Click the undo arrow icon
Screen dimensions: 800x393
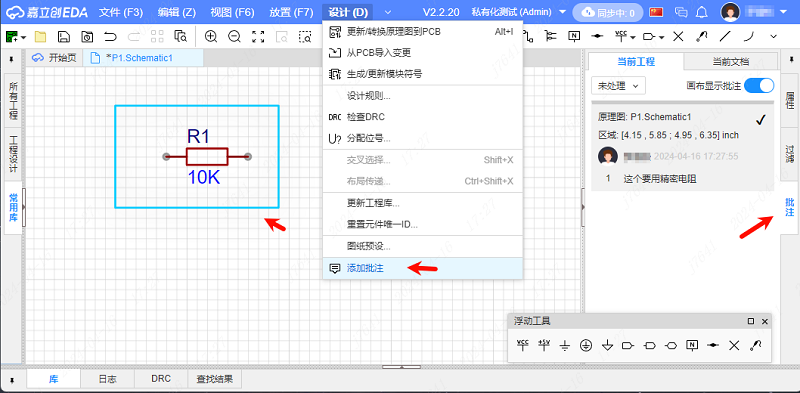click(110, 36)
